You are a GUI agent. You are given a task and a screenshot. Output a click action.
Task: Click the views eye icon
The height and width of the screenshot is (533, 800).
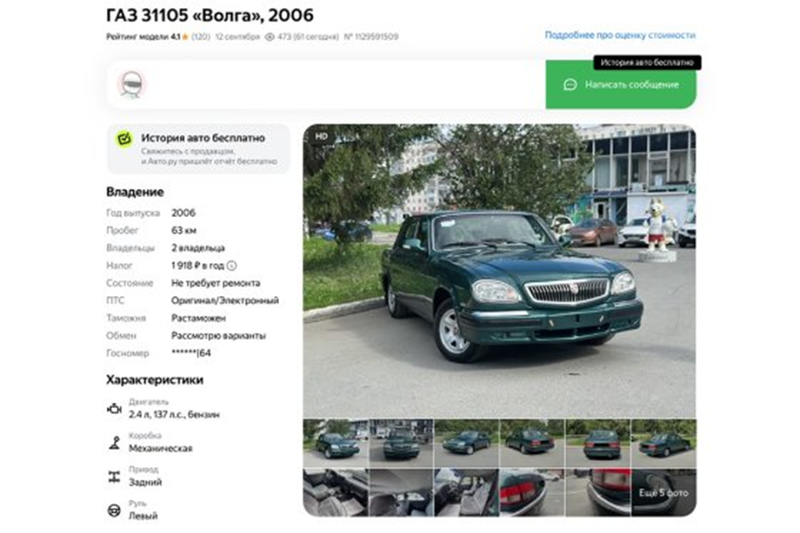coord(270,37)
